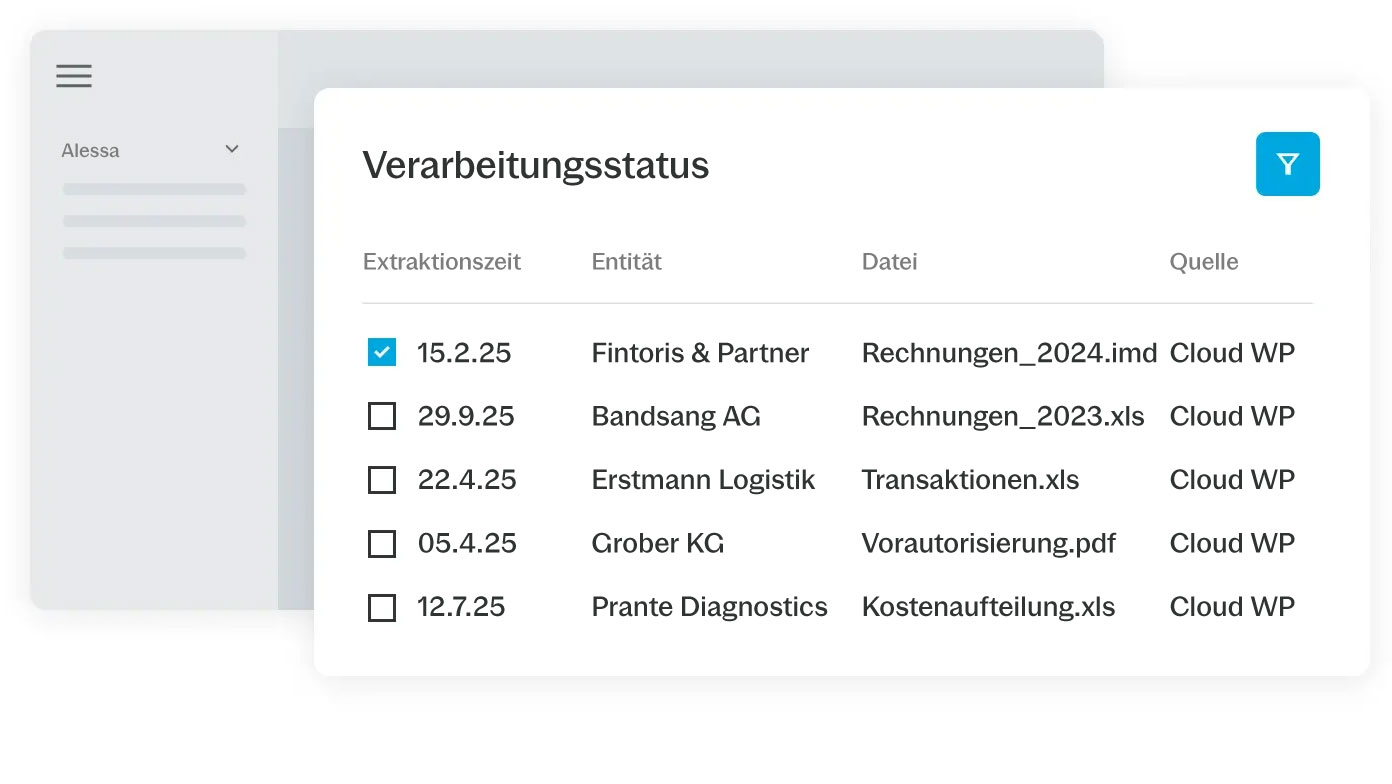Open Rechnungen_2023.xls file entry
The height and width of the screenshot is (784, 1392).
[1003, 417]
